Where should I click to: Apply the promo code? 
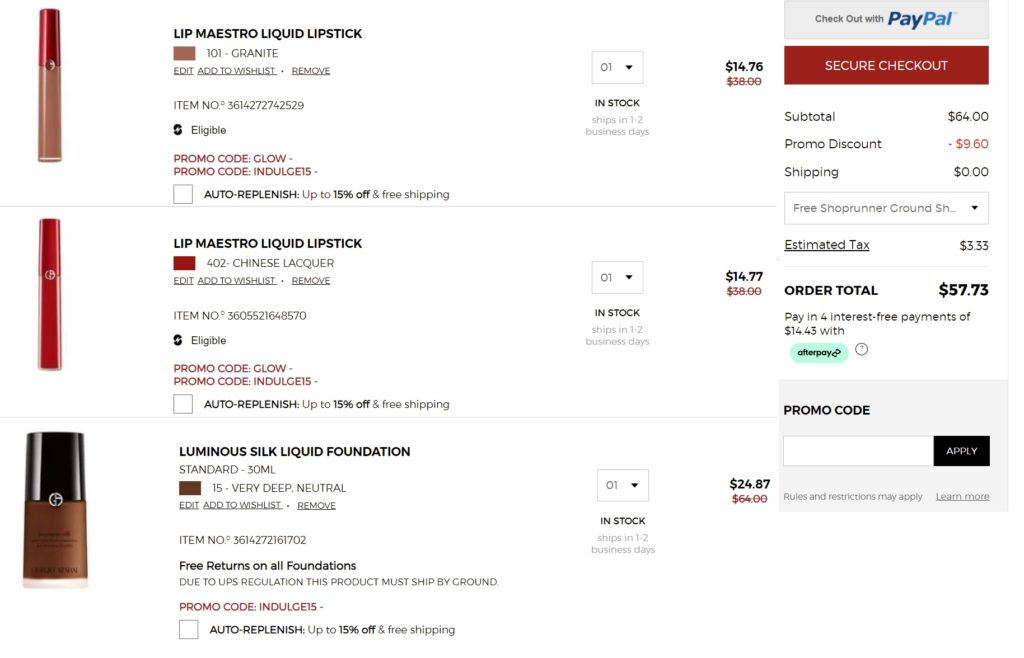961,451
